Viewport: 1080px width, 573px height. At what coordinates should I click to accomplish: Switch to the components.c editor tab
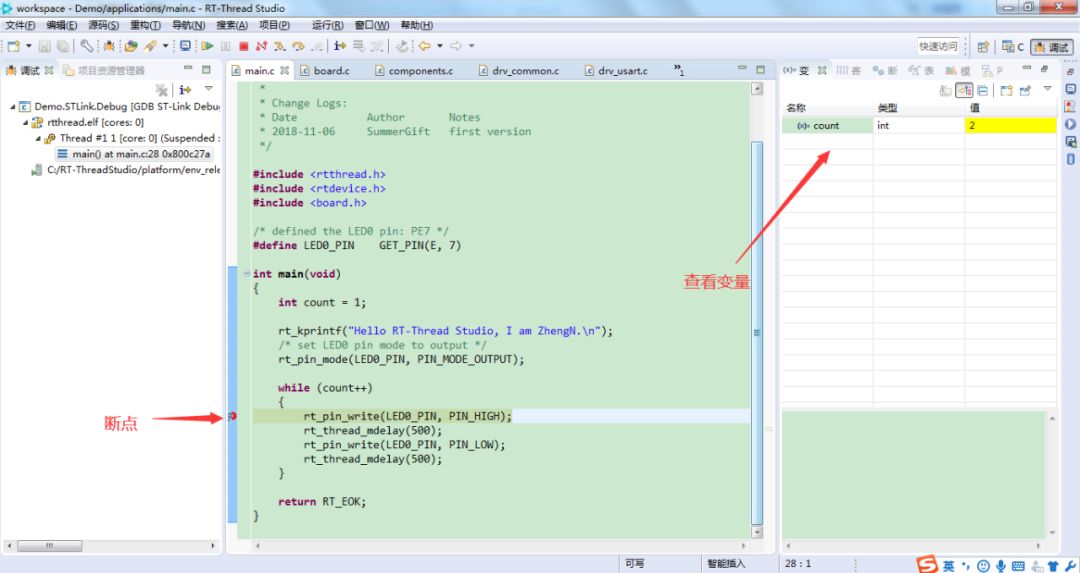[414, 70]
